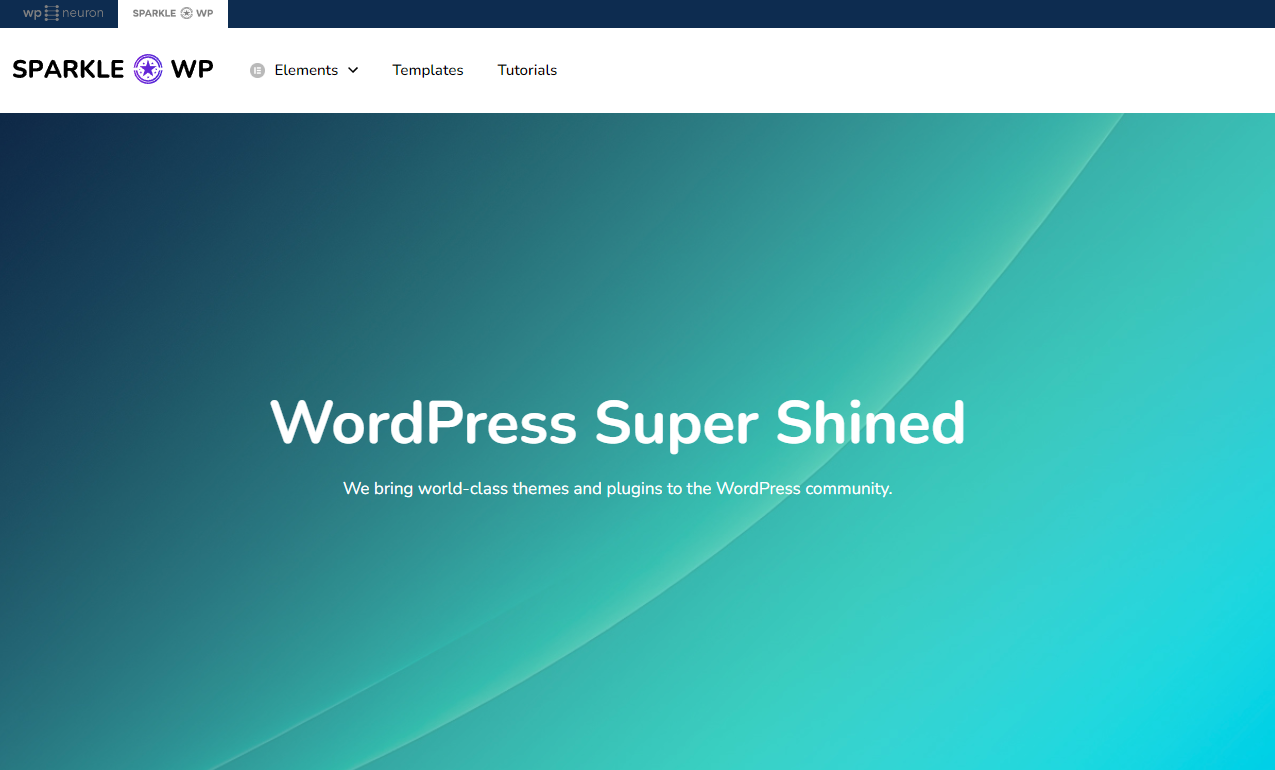Click the Elementor icon beside Elements

pyautogui.click(x=257, y=70)
